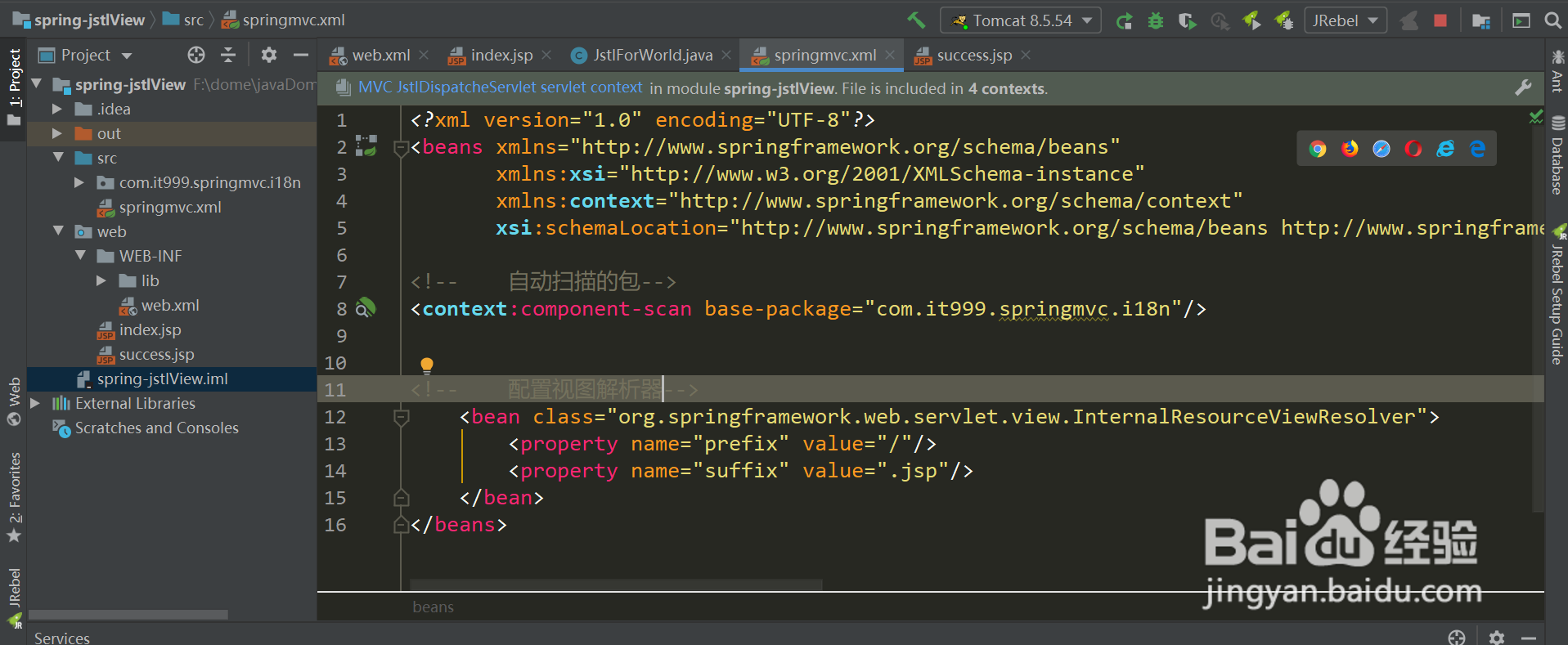1568x645 pixels.
Task: Click the Rerun Tomcat icon
Action: [x=1125, y=21]
